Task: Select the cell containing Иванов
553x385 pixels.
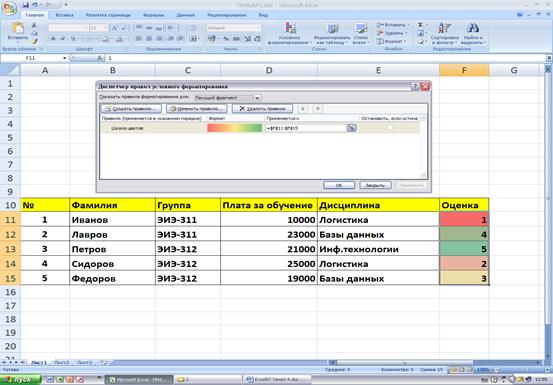Action: click(x=112, y=220)
